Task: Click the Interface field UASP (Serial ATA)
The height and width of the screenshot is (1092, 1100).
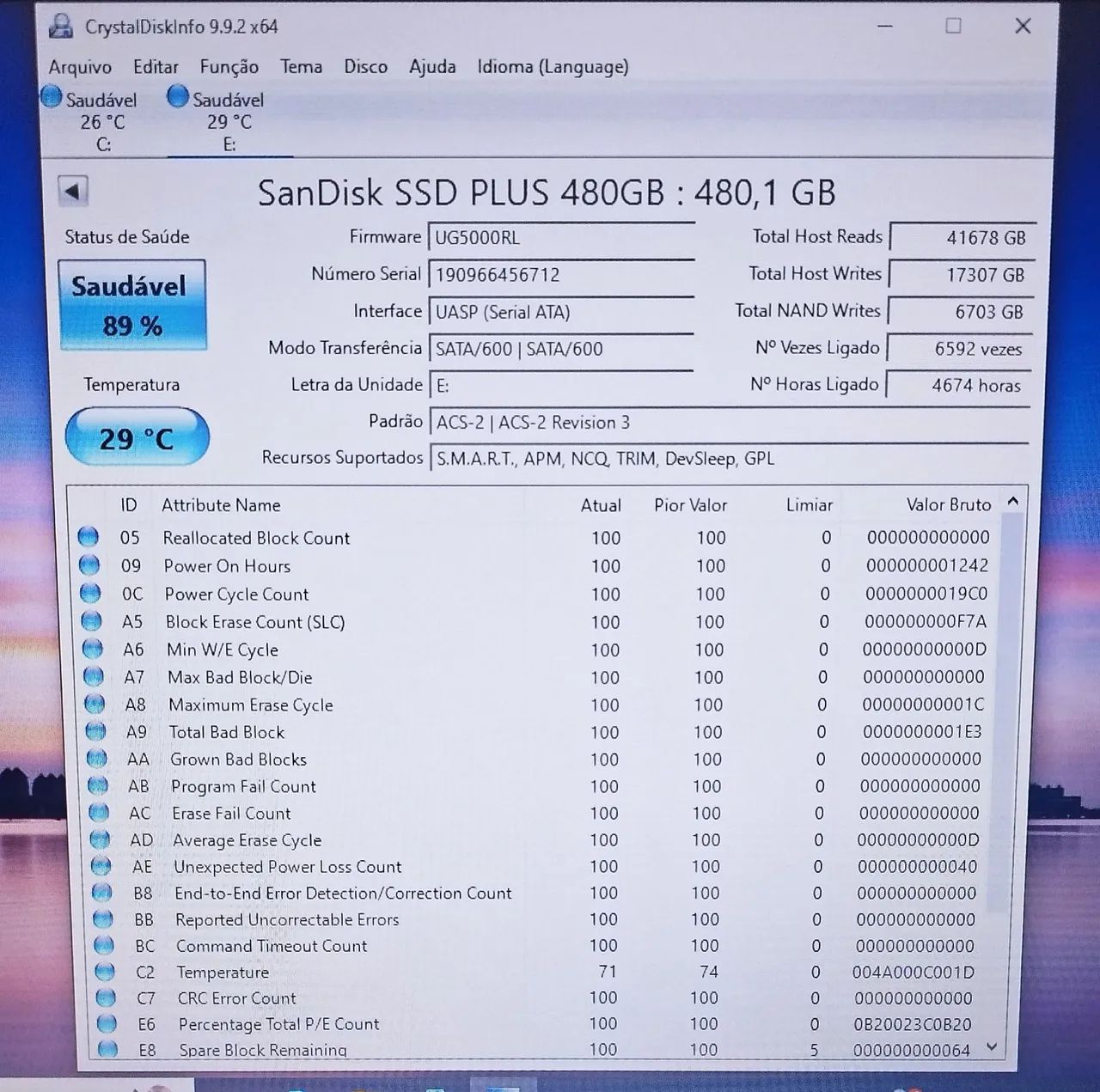Action: pos(561,312)
